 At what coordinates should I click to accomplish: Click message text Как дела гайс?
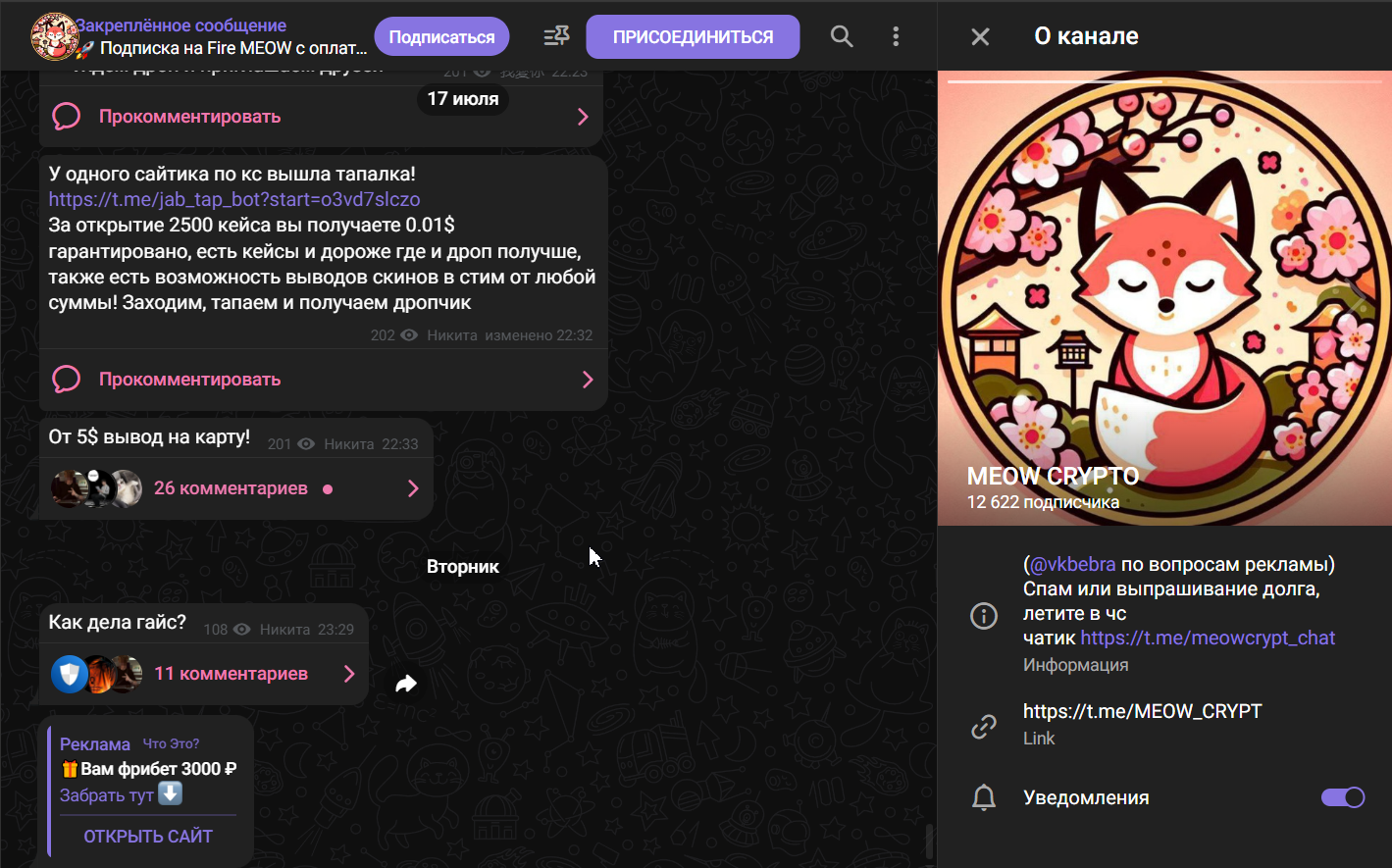[117, 622]
